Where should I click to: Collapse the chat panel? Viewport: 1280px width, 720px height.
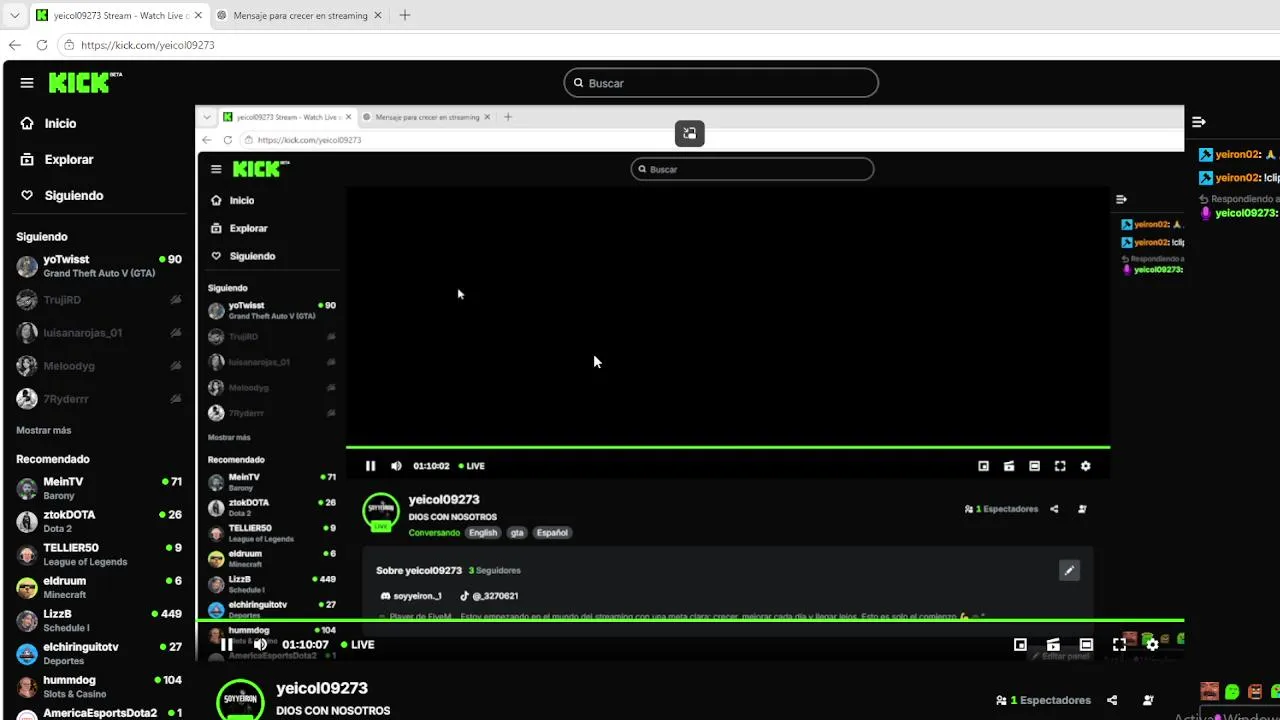[1199, 122]
